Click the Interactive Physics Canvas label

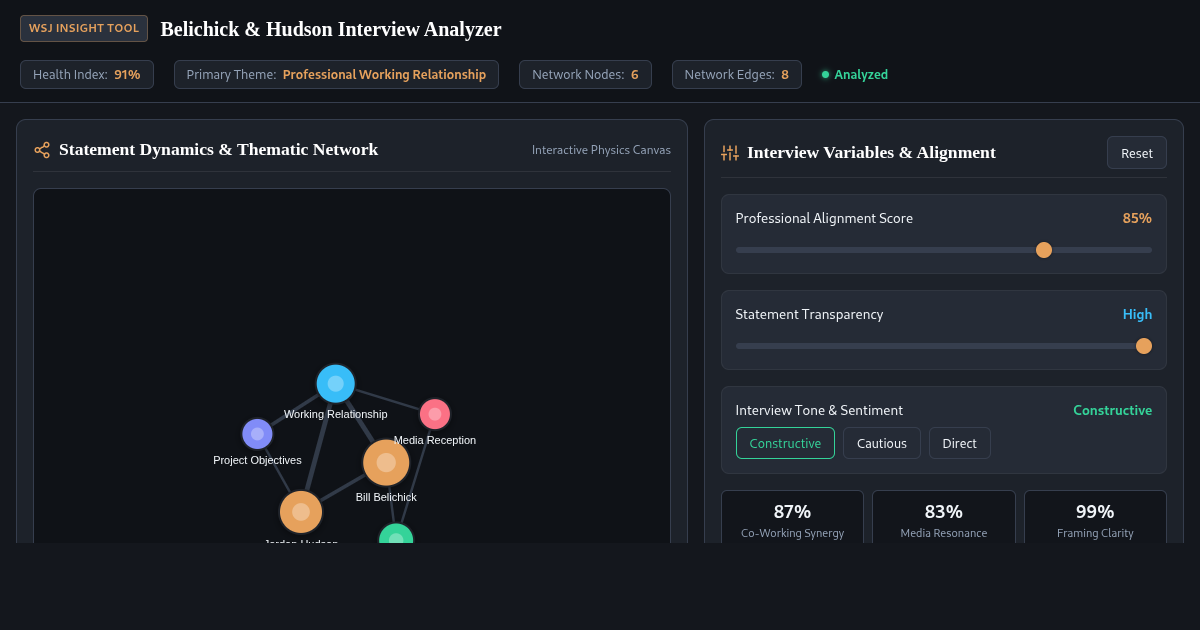point(601,150)
